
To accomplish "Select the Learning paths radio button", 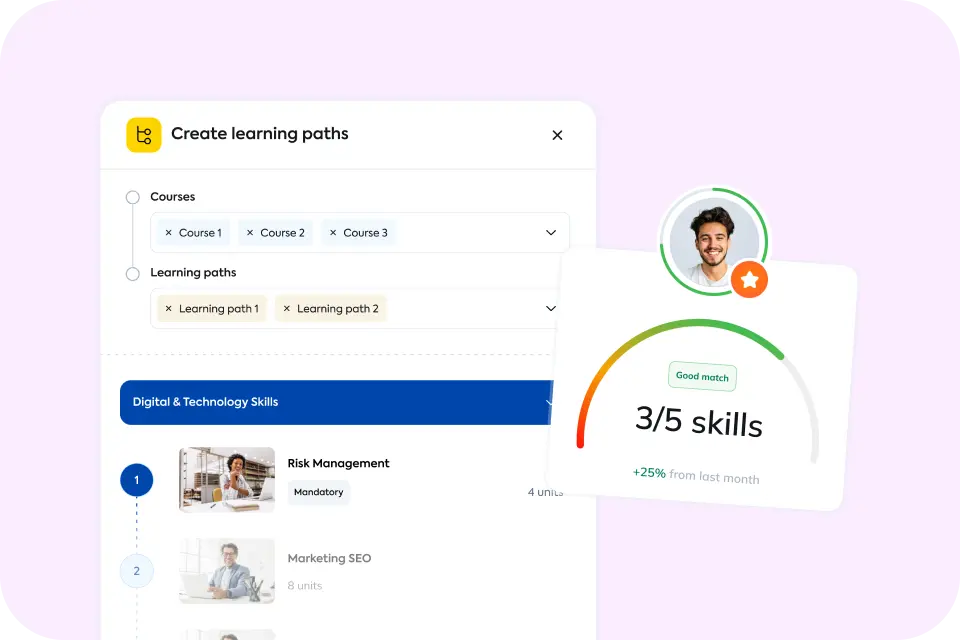I will (133, 273).
